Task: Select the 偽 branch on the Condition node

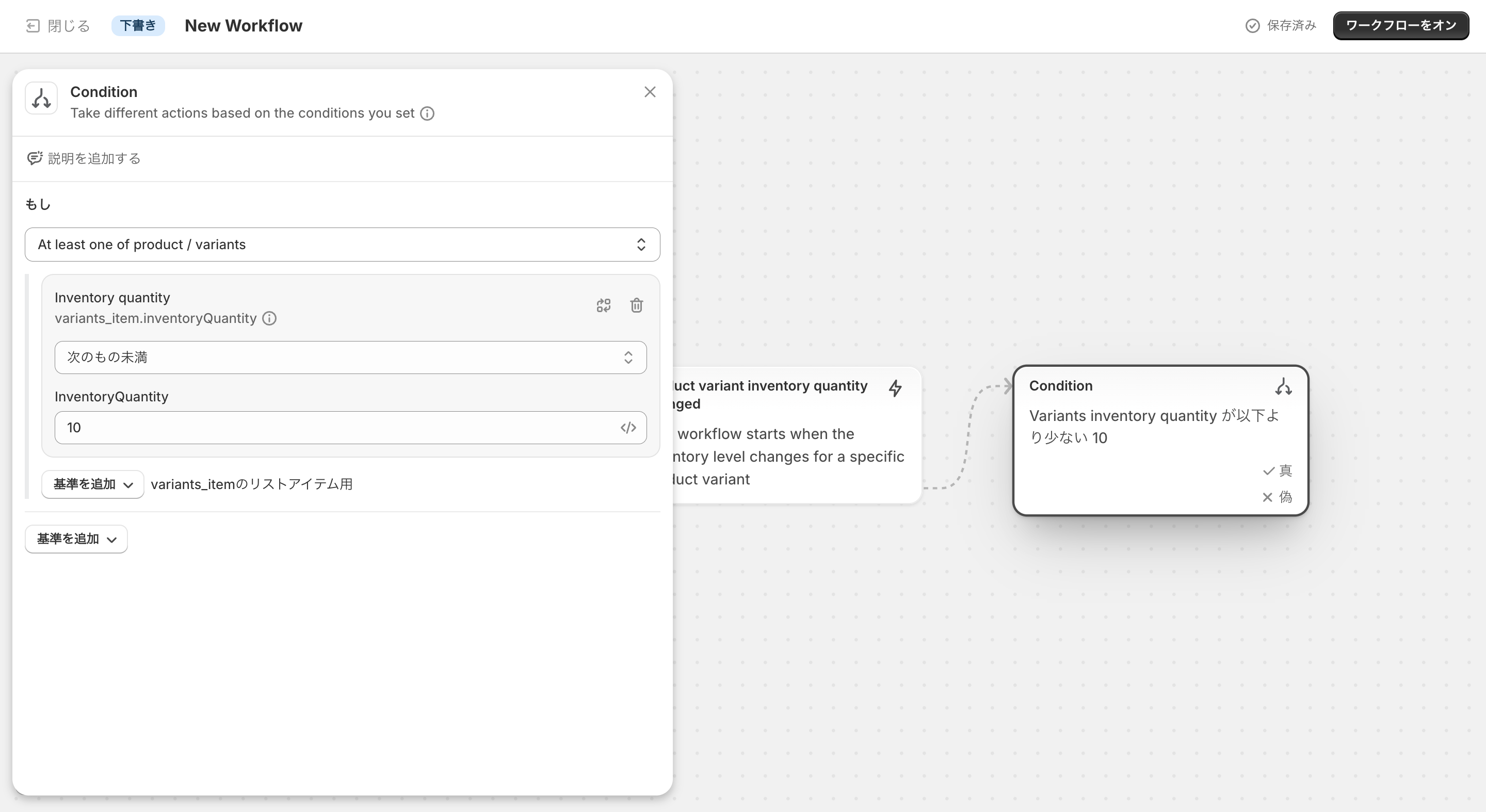Action: point(1278,497)
